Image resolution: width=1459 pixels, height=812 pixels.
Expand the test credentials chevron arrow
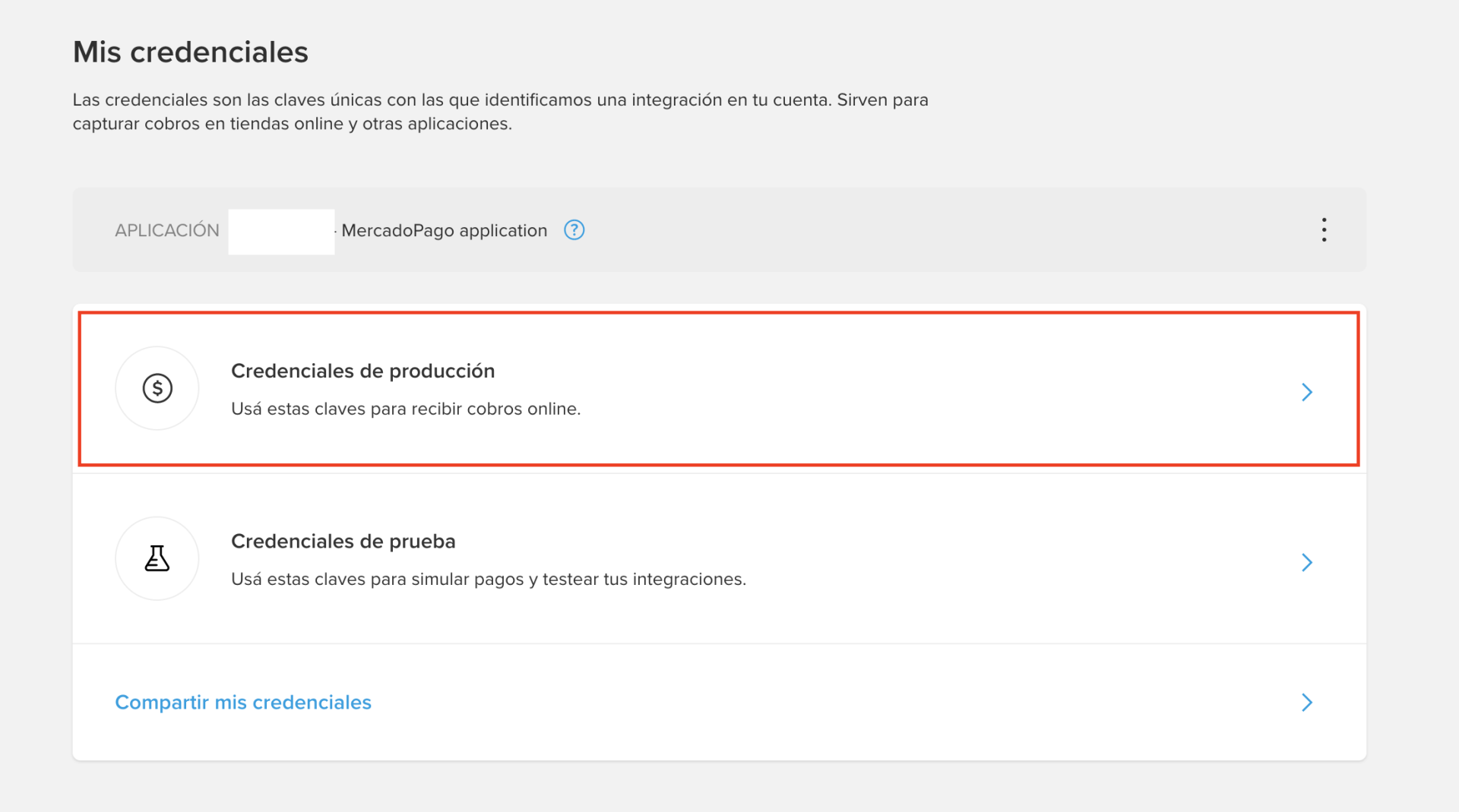[x=1306, y=562]
